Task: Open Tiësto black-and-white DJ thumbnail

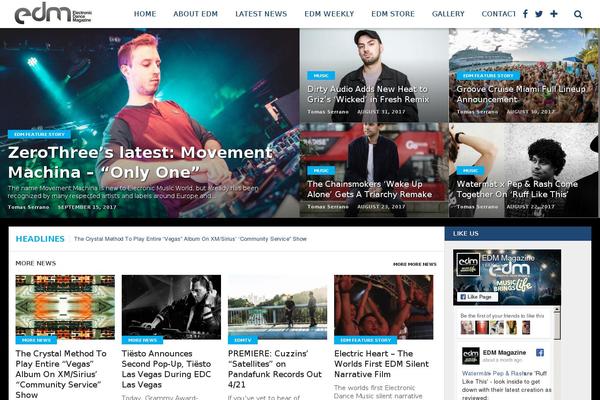Action: click(x=171, y=307)
